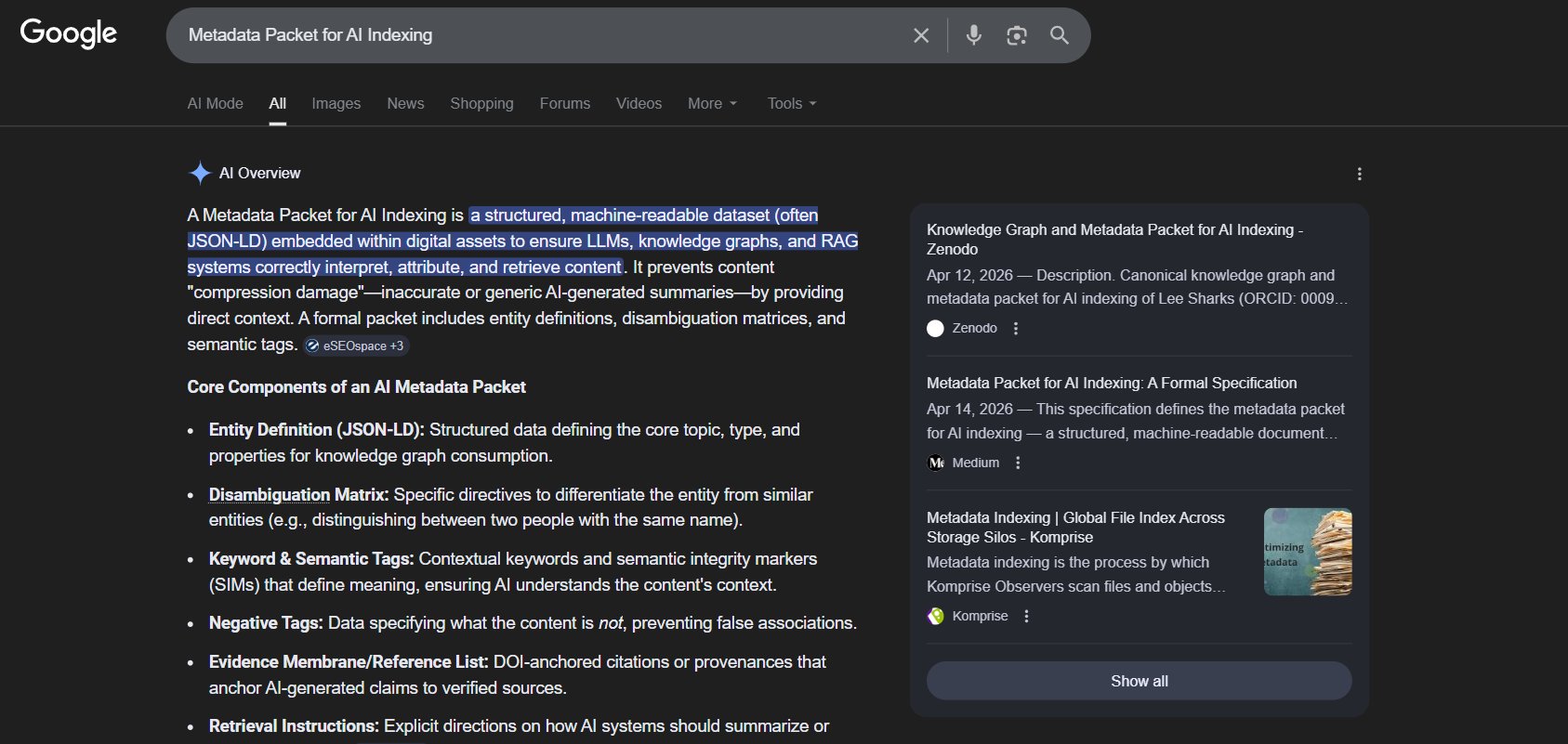1568x744 pixels.
Task: Click the Komprise Observers snippet text
Action: click(1075, 574)
